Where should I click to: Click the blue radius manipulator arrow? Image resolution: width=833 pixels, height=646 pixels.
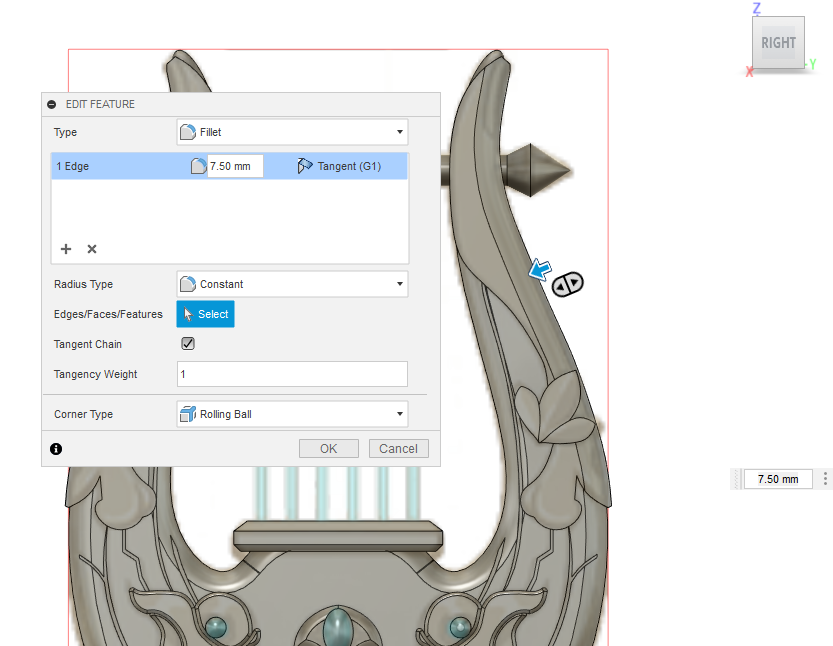[540, 270]
